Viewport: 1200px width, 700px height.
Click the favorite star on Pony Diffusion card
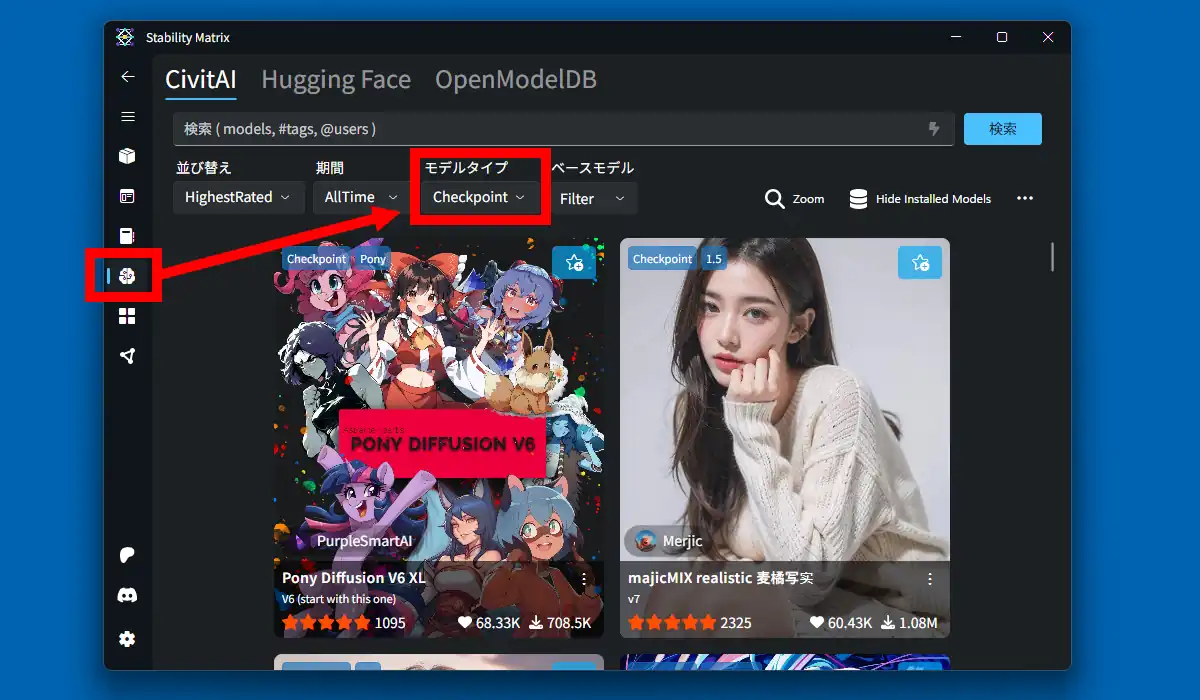pos(574,262)
